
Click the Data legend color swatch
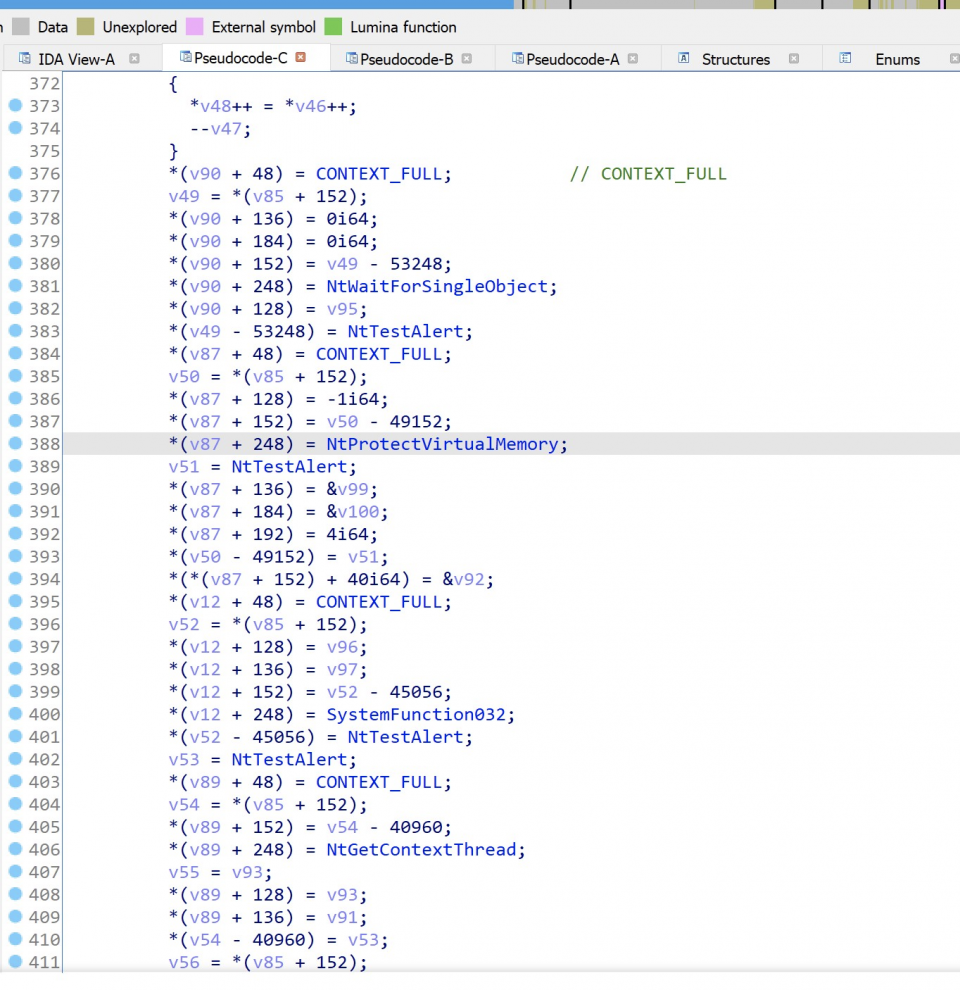click(x=21, y=27)
